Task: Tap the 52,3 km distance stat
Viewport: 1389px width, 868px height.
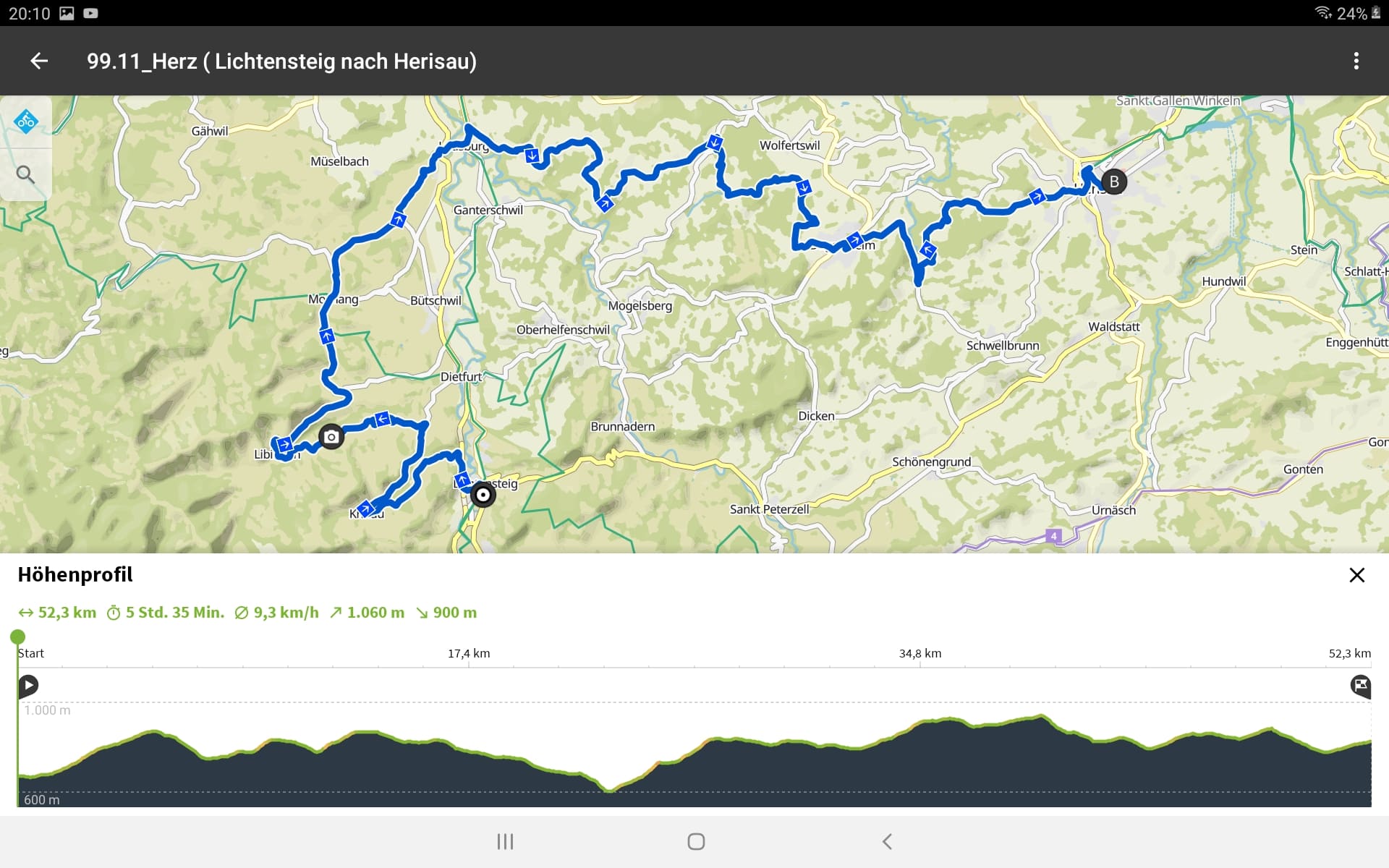Action: (58, 613)
